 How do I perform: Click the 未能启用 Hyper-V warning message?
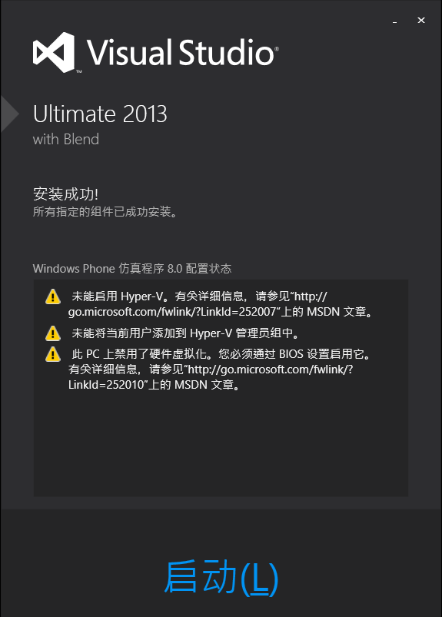tap(220, 304)
